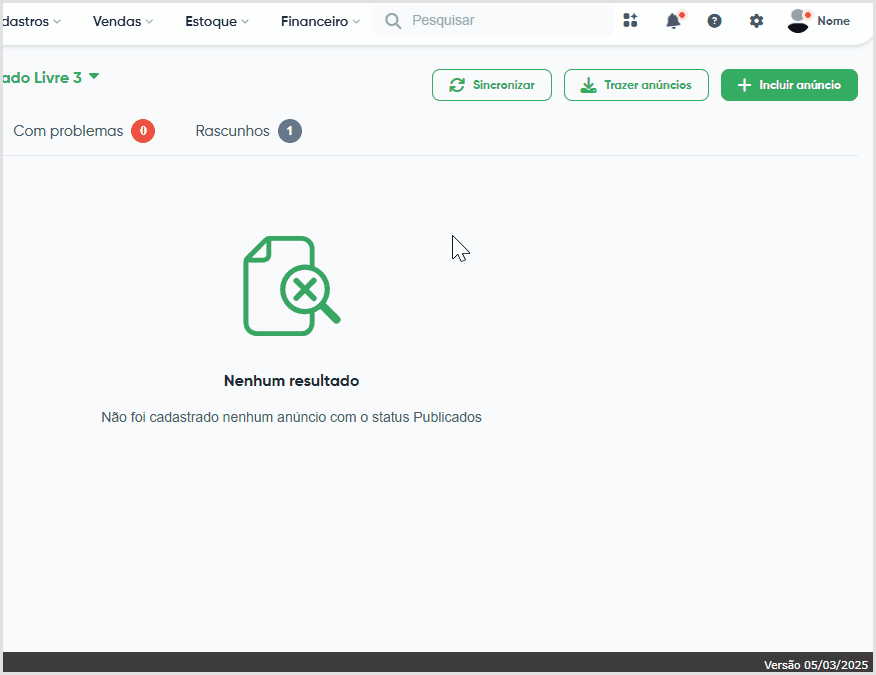Viewport: 876px width, 675px height.
Task: Click the Trazer anúncios button
Action: (x=636, y=85)
